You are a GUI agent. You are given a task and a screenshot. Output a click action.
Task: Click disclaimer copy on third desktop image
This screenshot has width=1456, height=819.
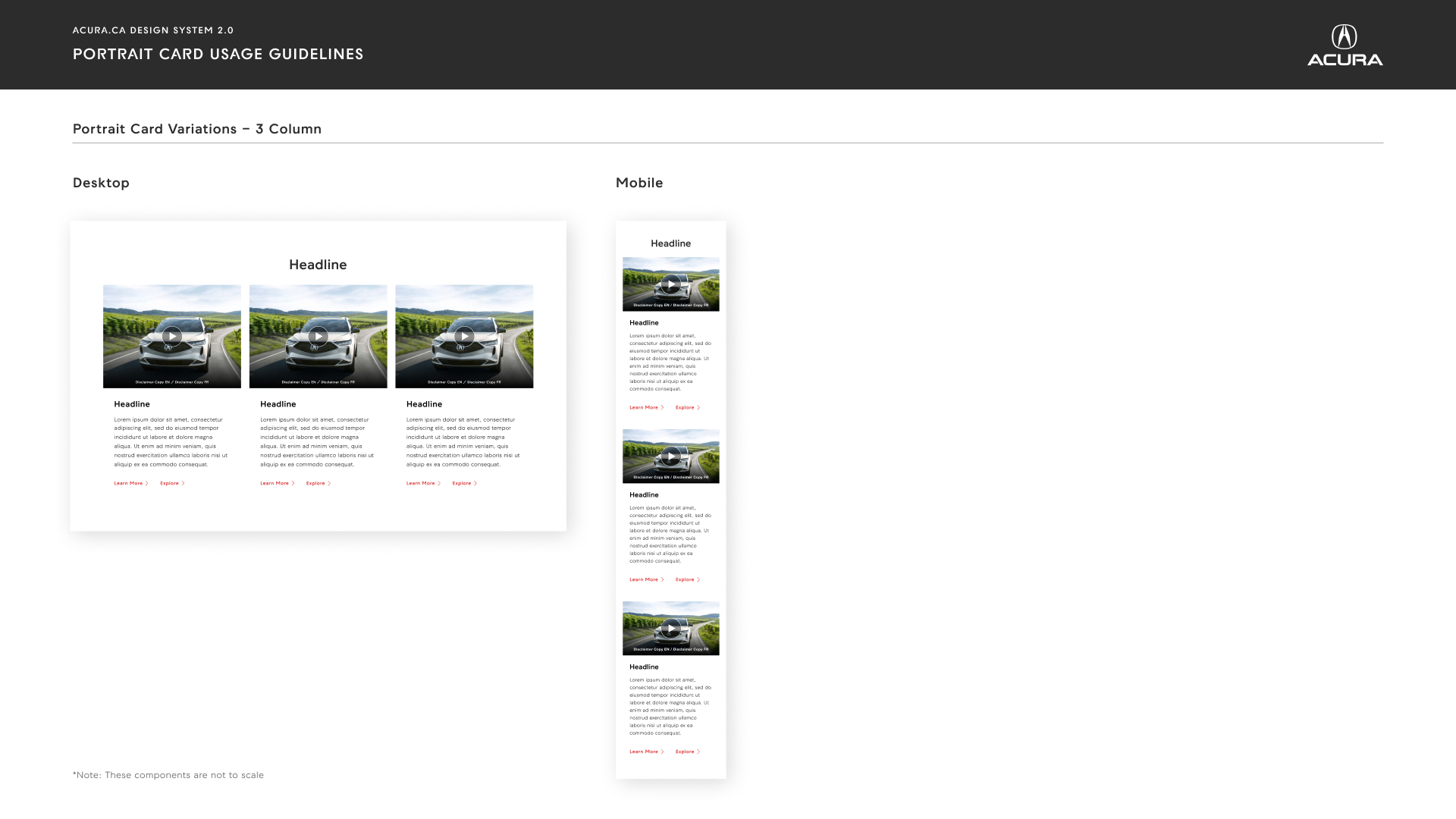click(464, 382)
